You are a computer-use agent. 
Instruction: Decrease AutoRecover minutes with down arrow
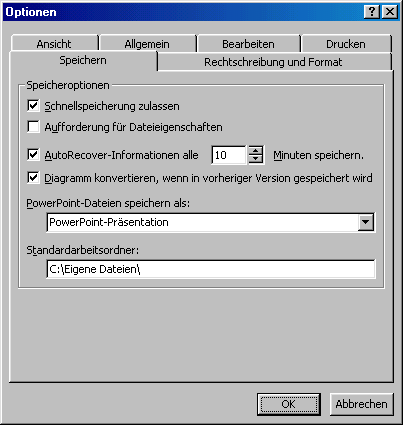[256, 159]
